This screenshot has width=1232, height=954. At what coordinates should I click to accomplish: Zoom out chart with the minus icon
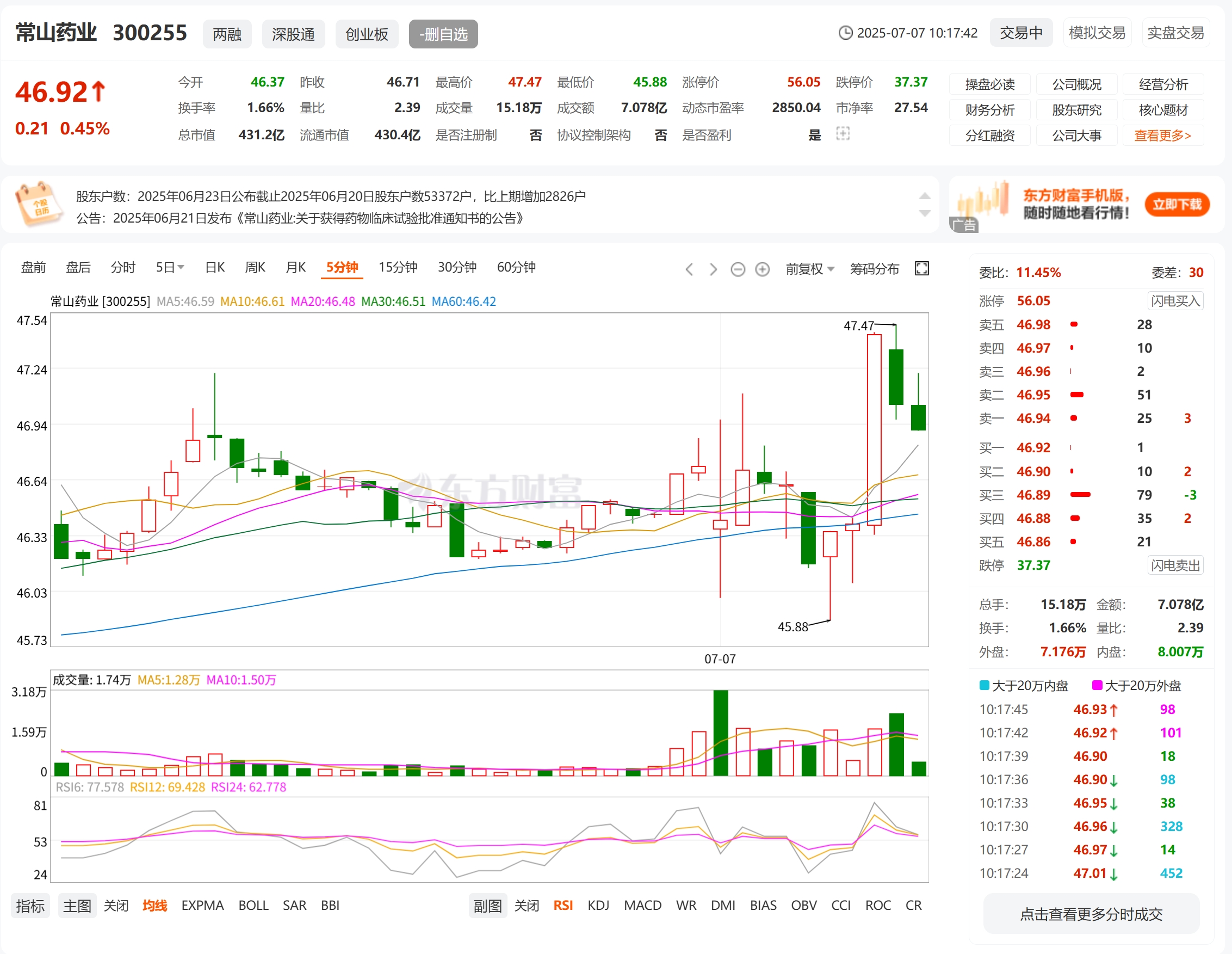738,269
